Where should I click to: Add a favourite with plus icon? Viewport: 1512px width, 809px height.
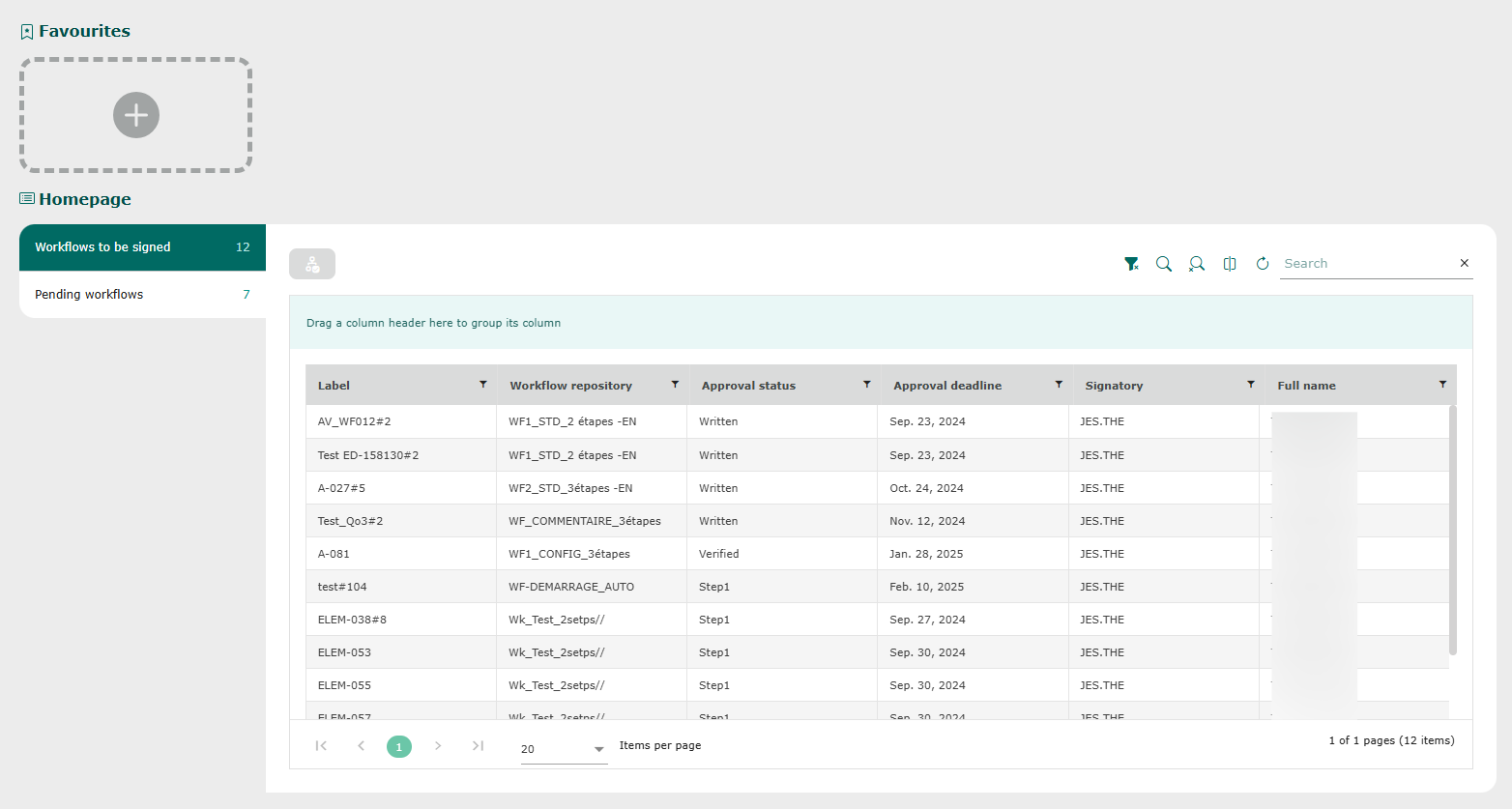pyautogui.click(x=136, y=115)
